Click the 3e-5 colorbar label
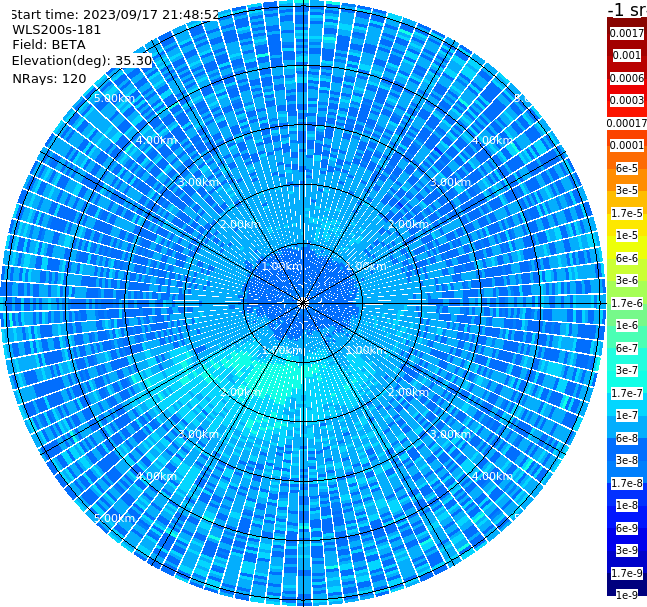This screenshot has width=647, height=607. click(x=627, y=190)
